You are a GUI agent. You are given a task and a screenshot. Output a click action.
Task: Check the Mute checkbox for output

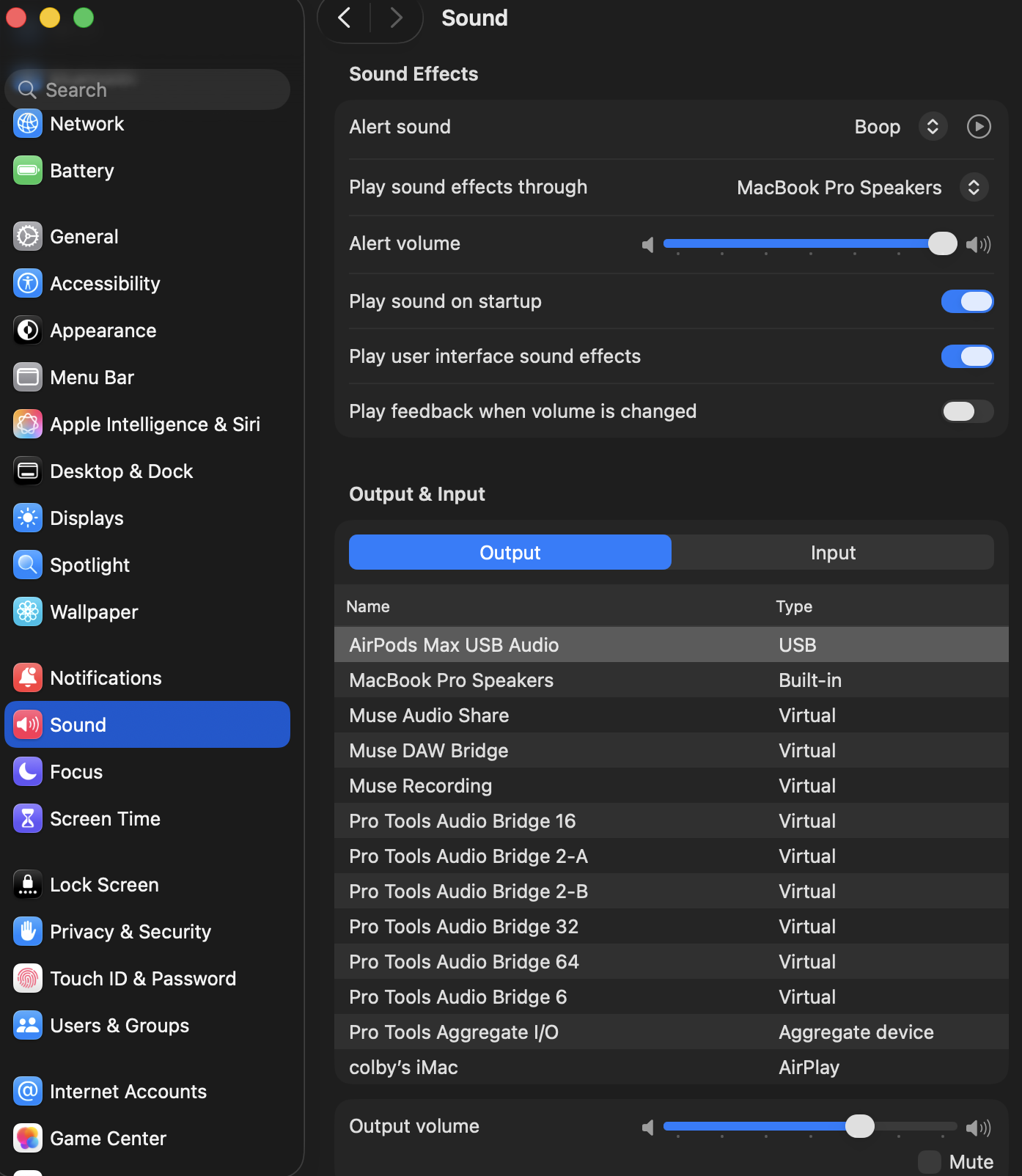point(930,1162)
